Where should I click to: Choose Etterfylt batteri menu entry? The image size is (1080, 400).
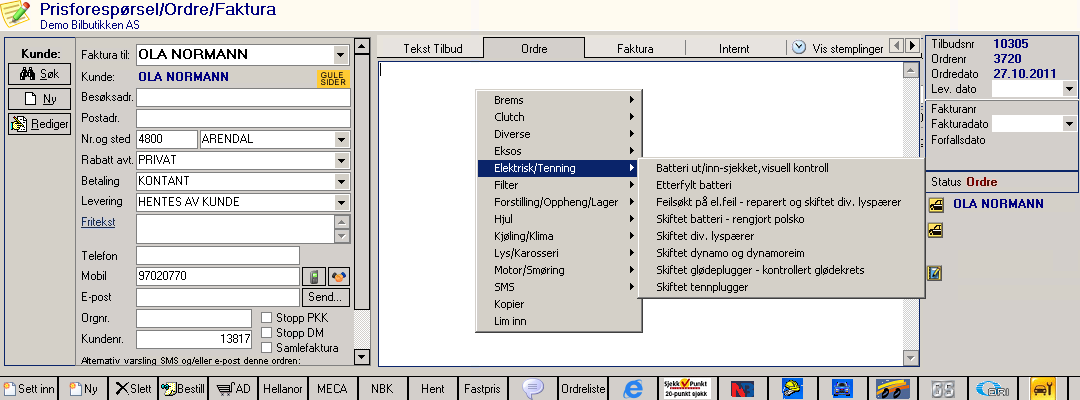(780, 185)
